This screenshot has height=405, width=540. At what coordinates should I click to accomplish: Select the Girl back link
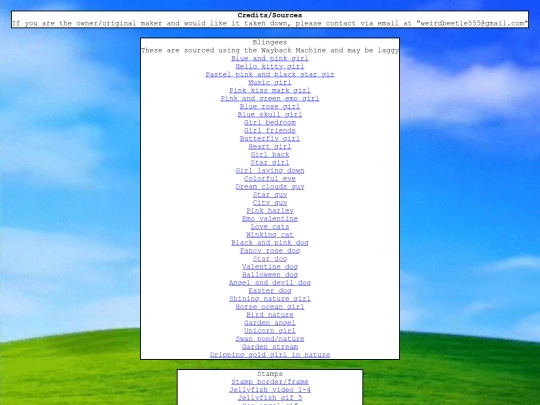[x=270, y=154]
